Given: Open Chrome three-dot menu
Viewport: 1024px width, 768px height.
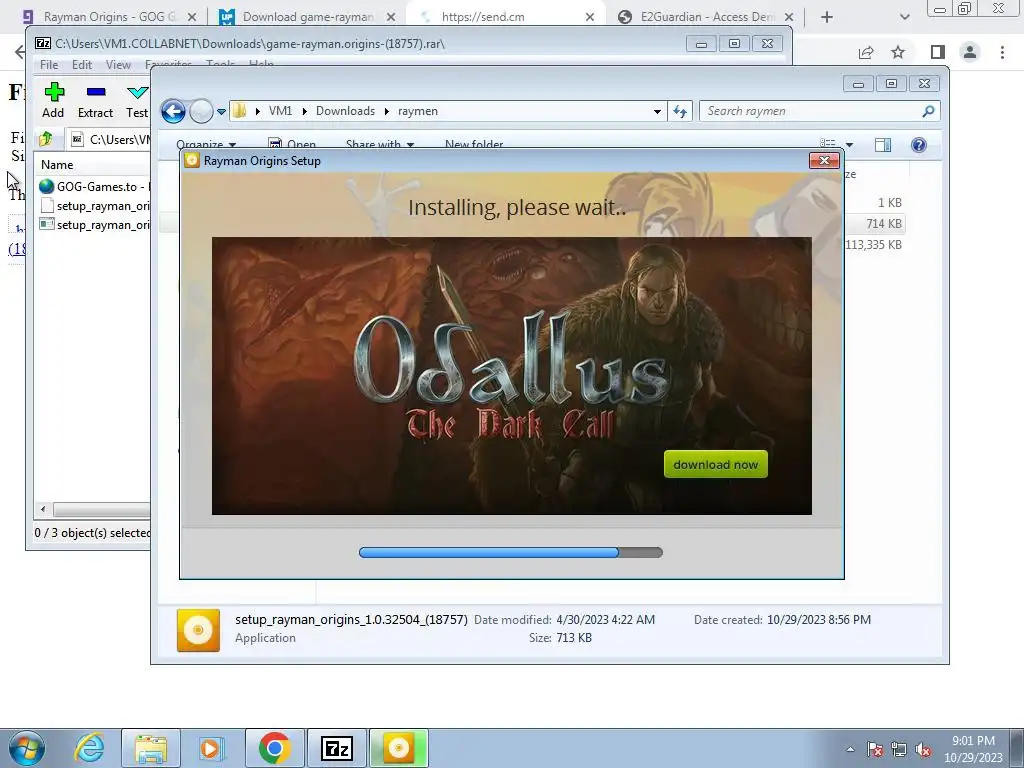Looking at the screenshot, I should click(x=1002, y=52).
